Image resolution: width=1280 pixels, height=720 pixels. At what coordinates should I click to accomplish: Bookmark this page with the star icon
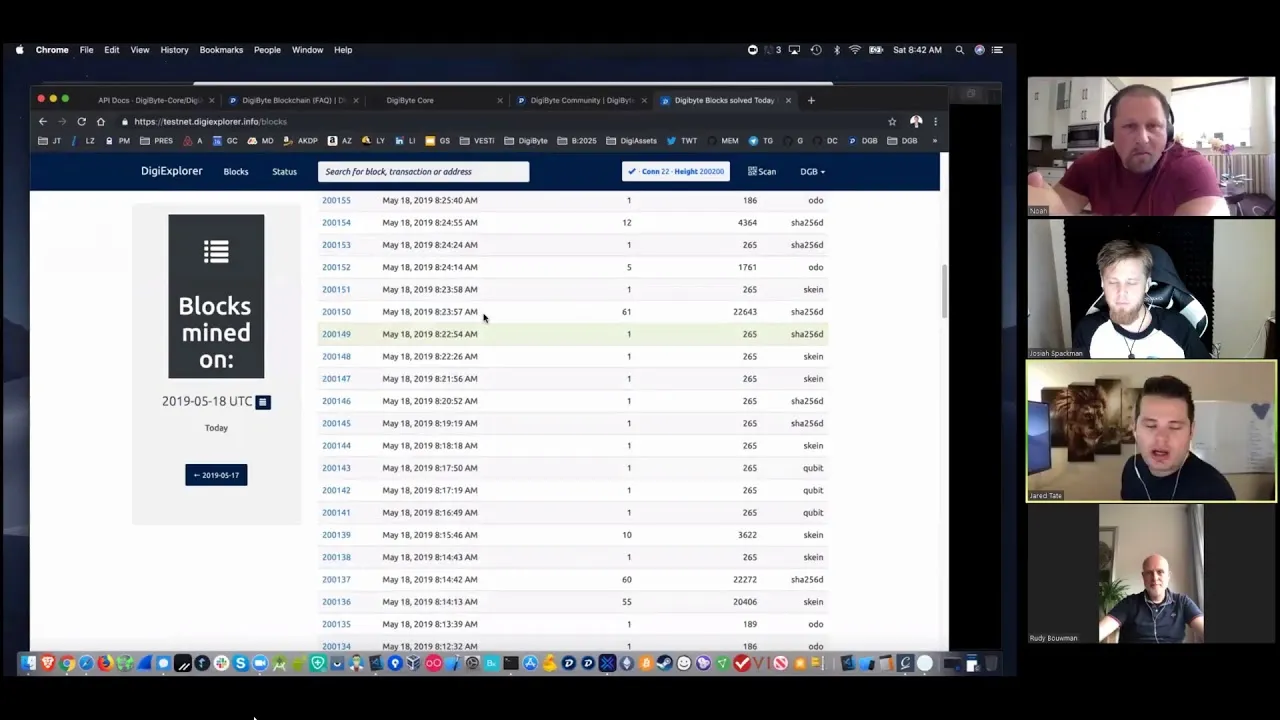[892, 121]
